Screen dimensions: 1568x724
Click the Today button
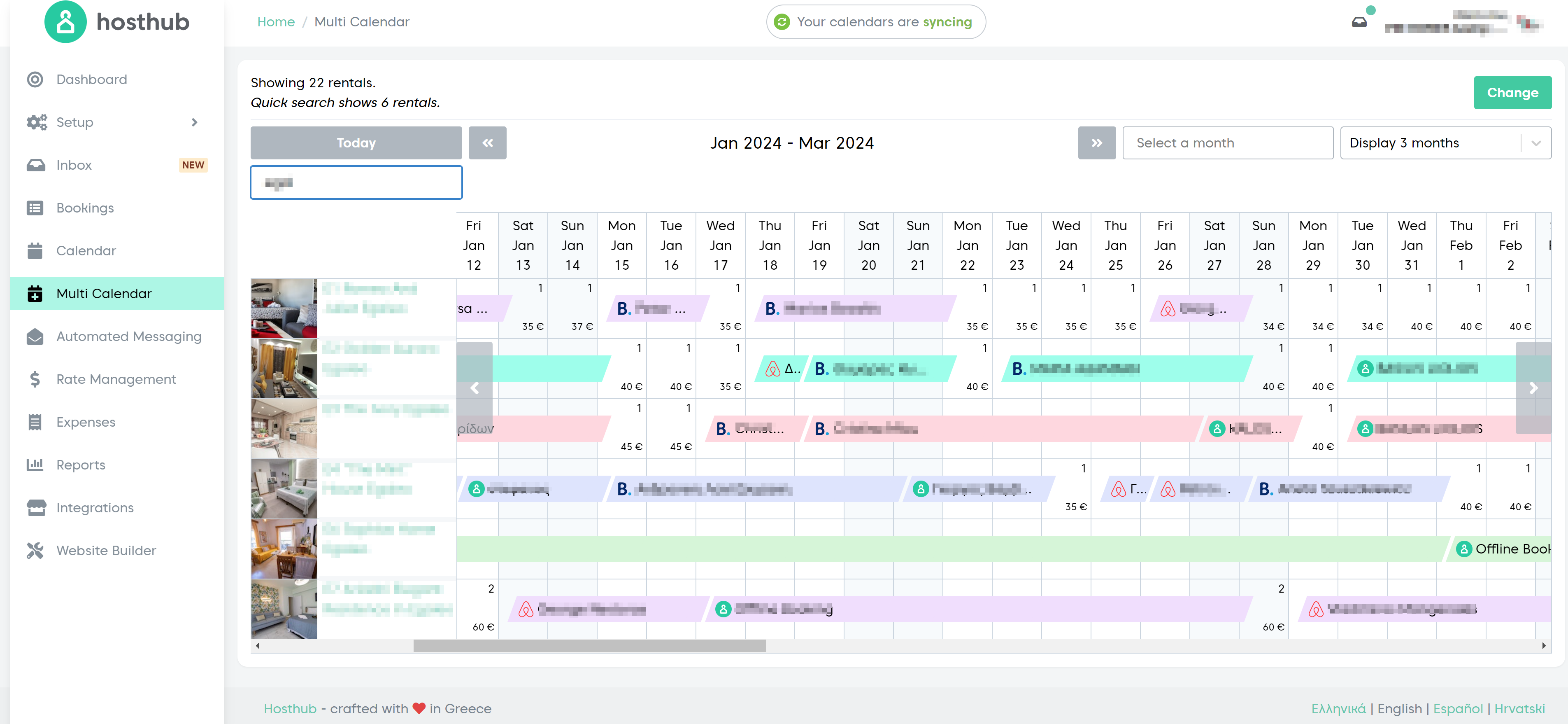(356, 143)
